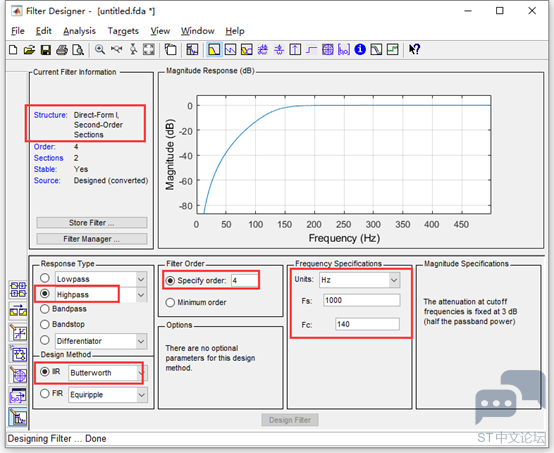
Task: Select the Minimum order option
Action: tap(196, 302)
